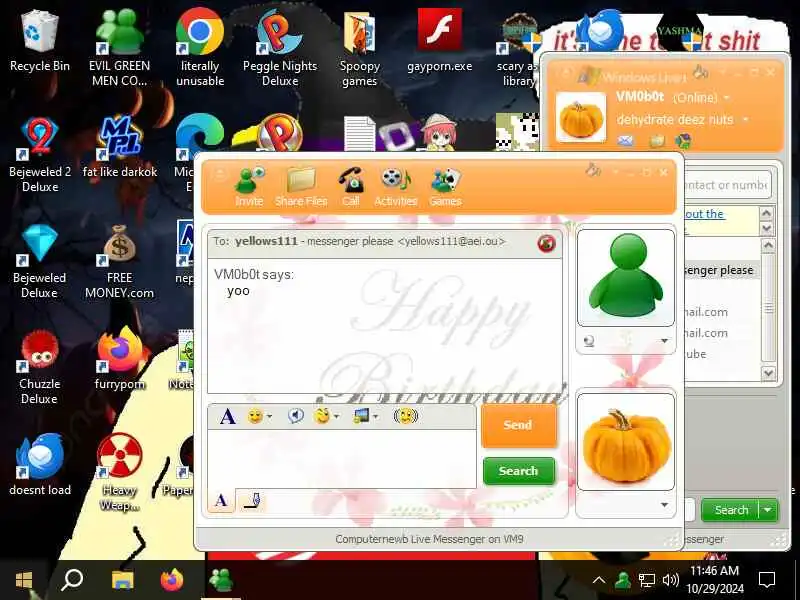Select the smiley emoticon button
This screenshot has width=800, height=600.
[x=255, y=416]
